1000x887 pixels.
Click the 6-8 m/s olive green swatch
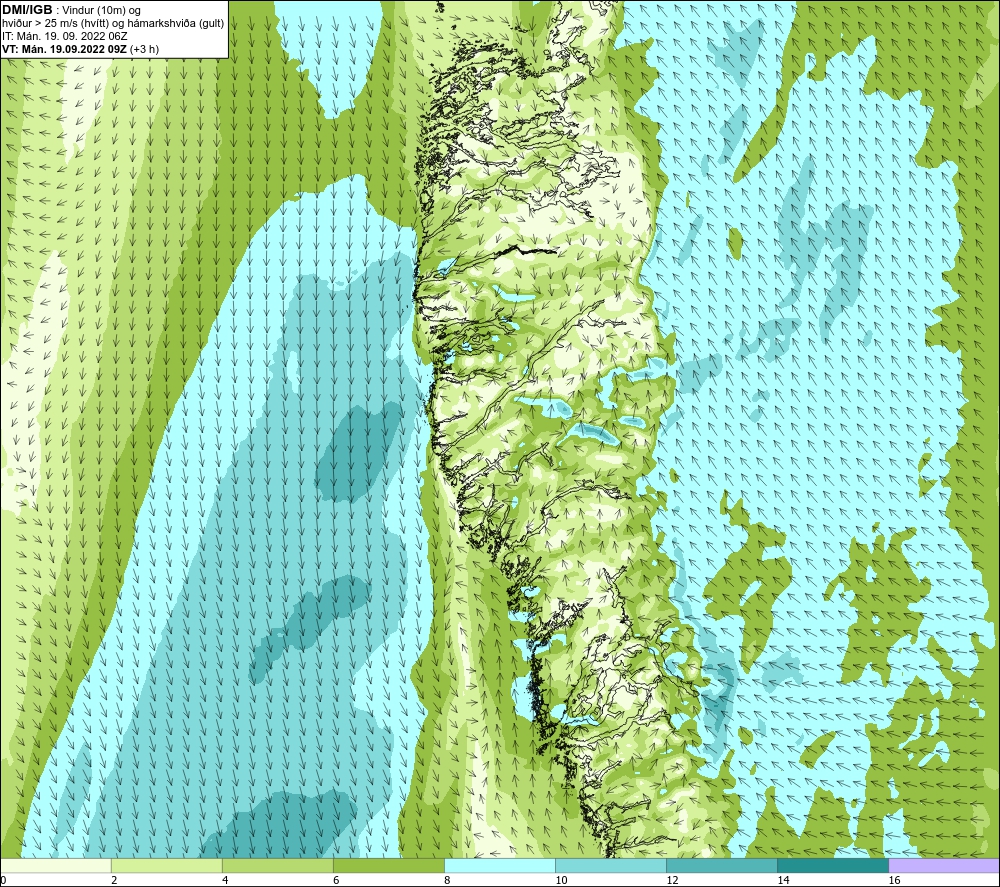[x=388, y=865]
